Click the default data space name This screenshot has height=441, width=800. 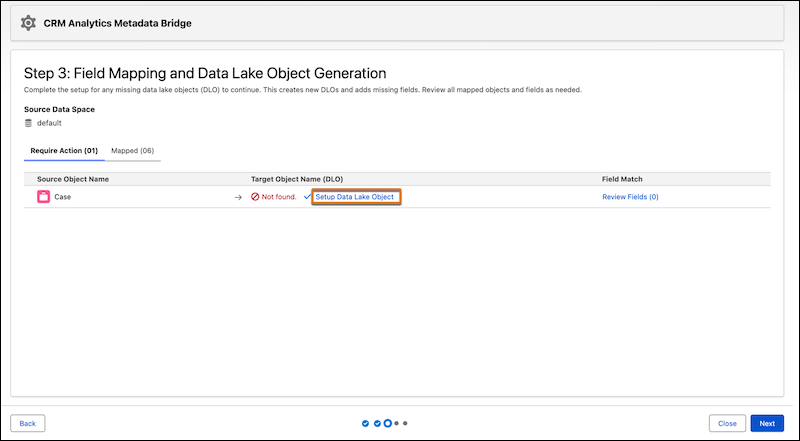49,123
